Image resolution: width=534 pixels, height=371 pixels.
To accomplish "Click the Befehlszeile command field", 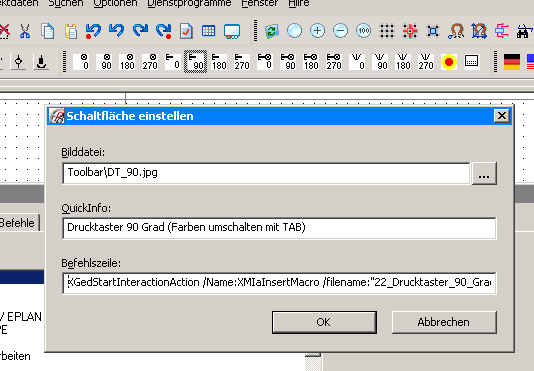I will point(279,283).
